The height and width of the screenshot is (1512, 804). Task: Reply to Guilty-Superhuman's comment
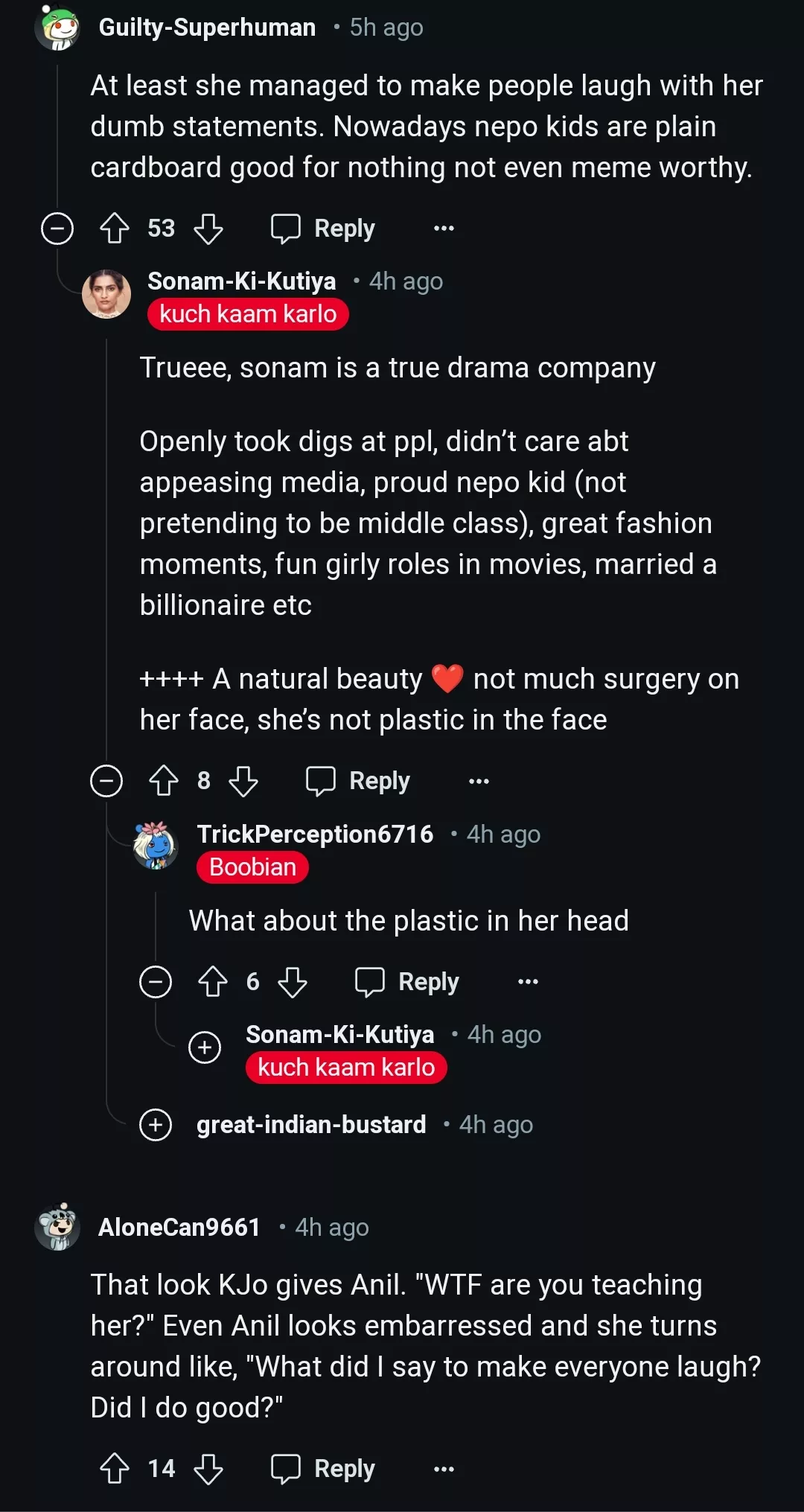pos(323,228)
